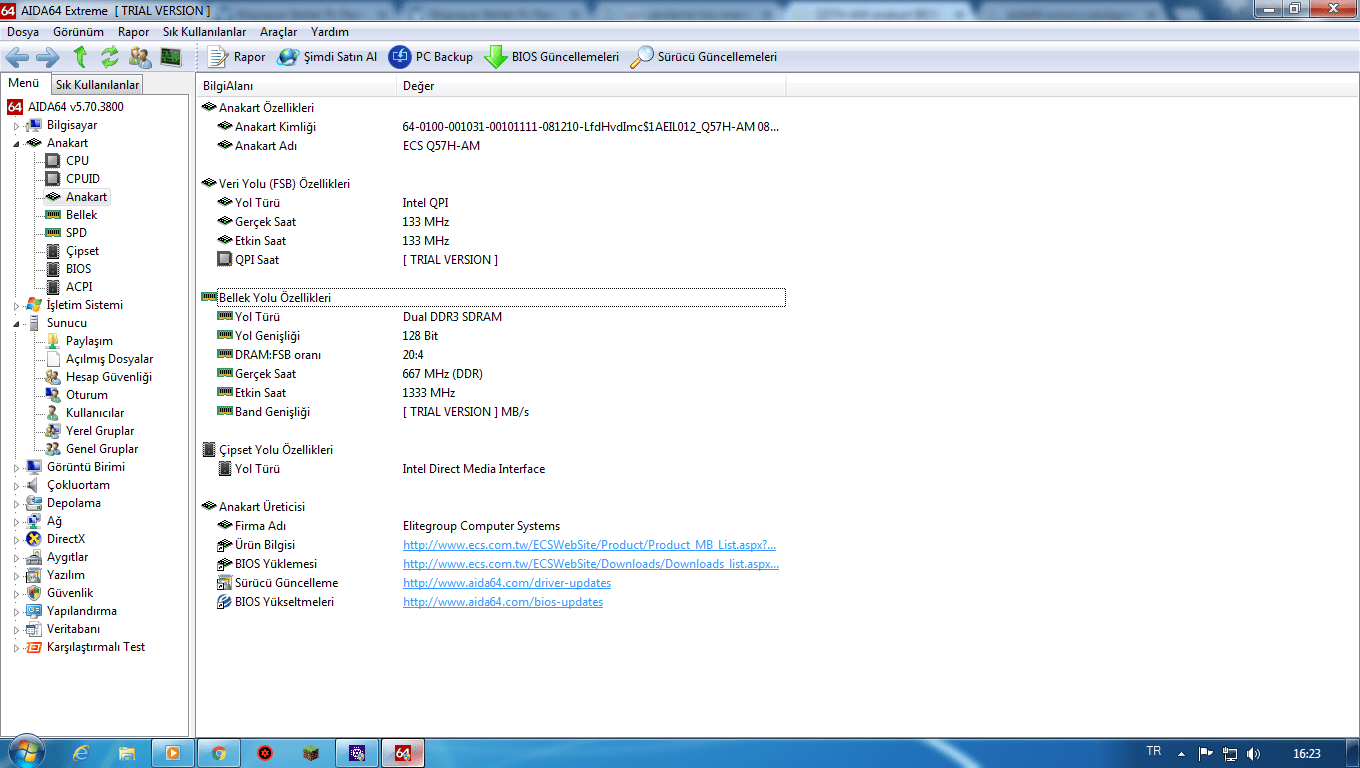
Task: Open Açılmış Dosyalar in the tree
Action: click(110, 359)
